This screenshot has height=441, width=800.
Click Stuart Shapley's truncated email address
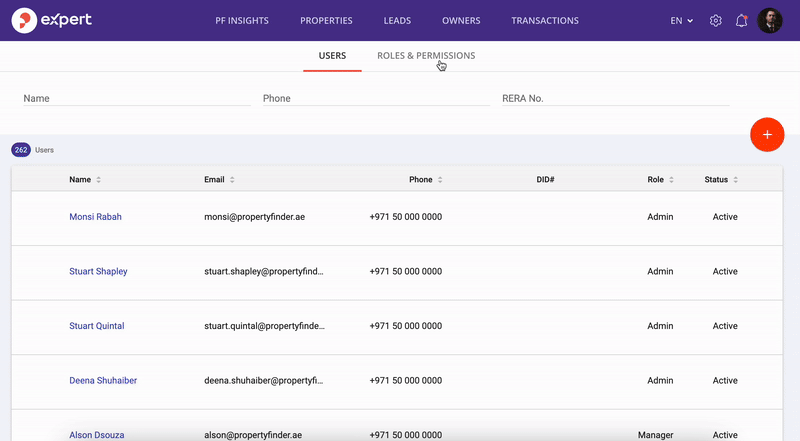coord(264,272)
